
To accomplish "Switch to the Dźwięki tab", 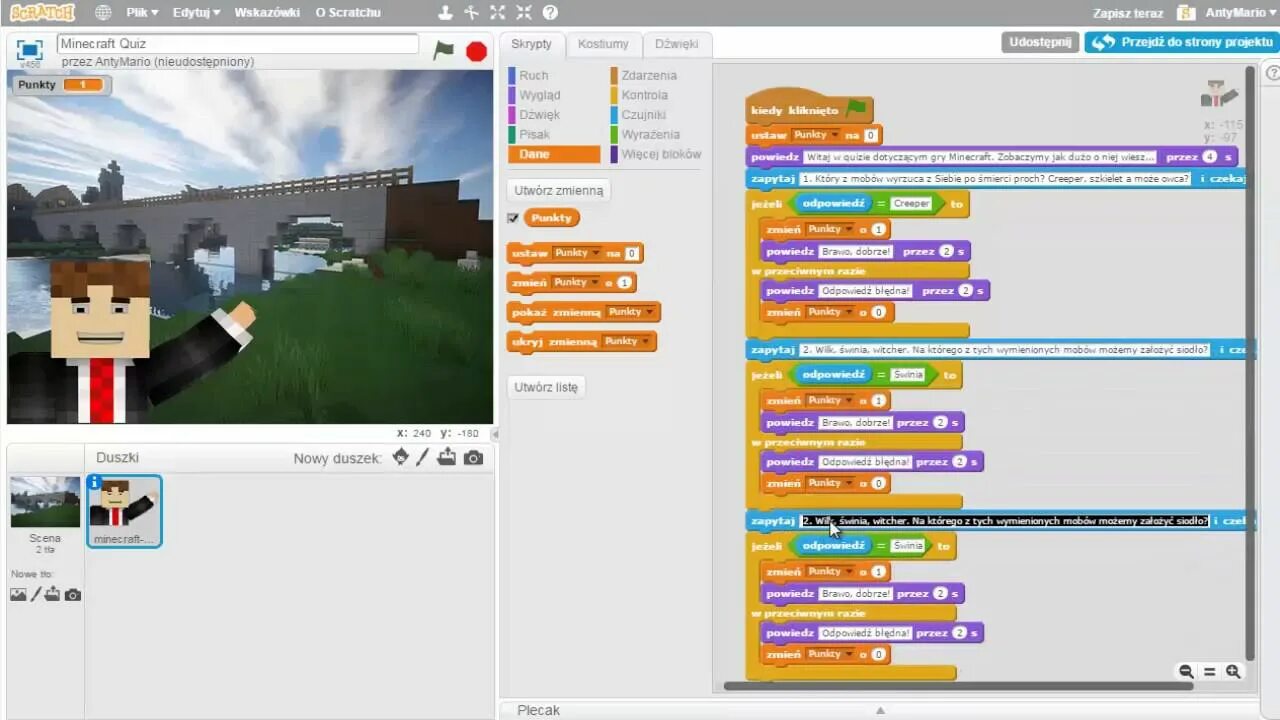I will coord(677,44).
